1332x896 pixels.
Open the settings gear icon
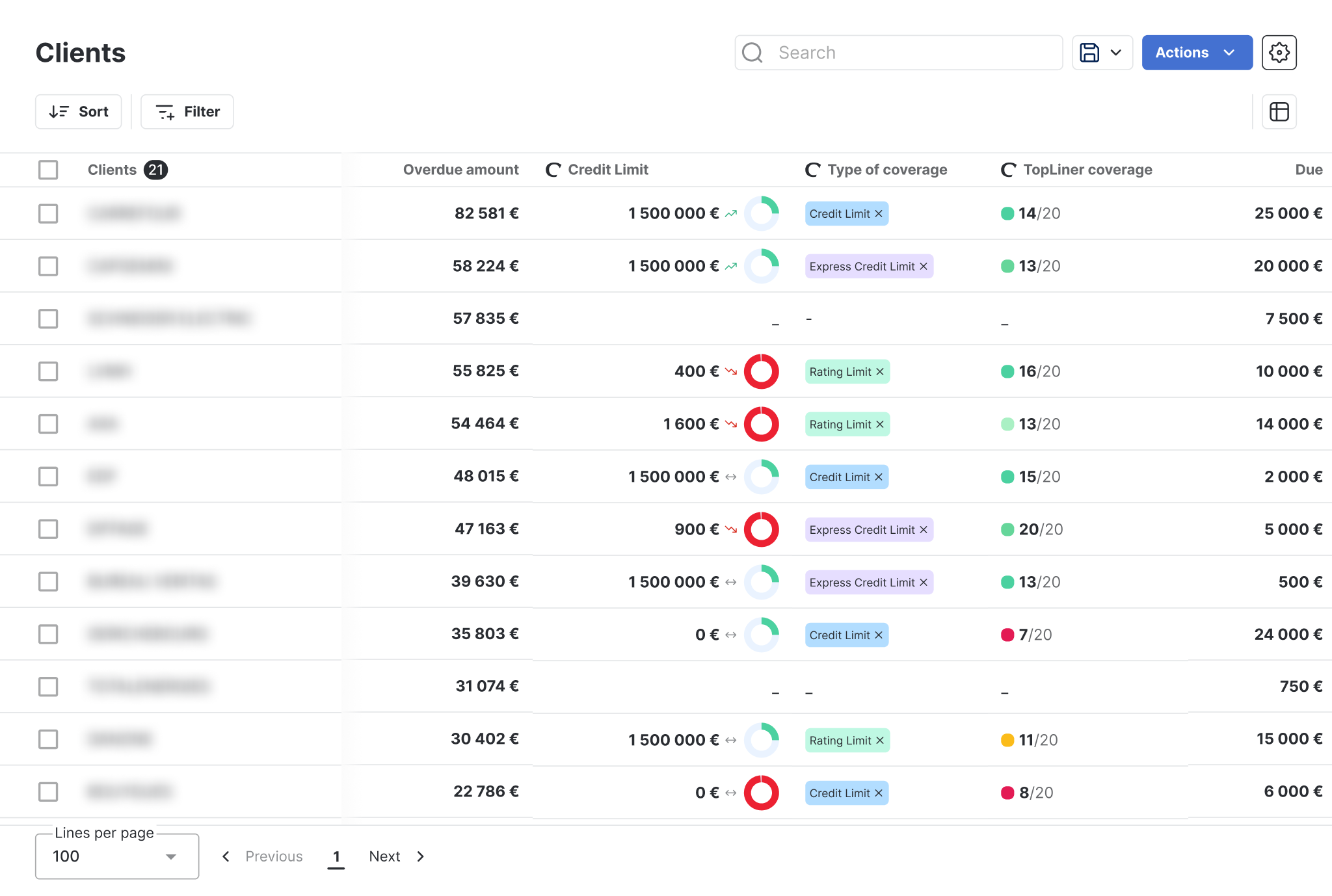click(x=1279, y=53)
